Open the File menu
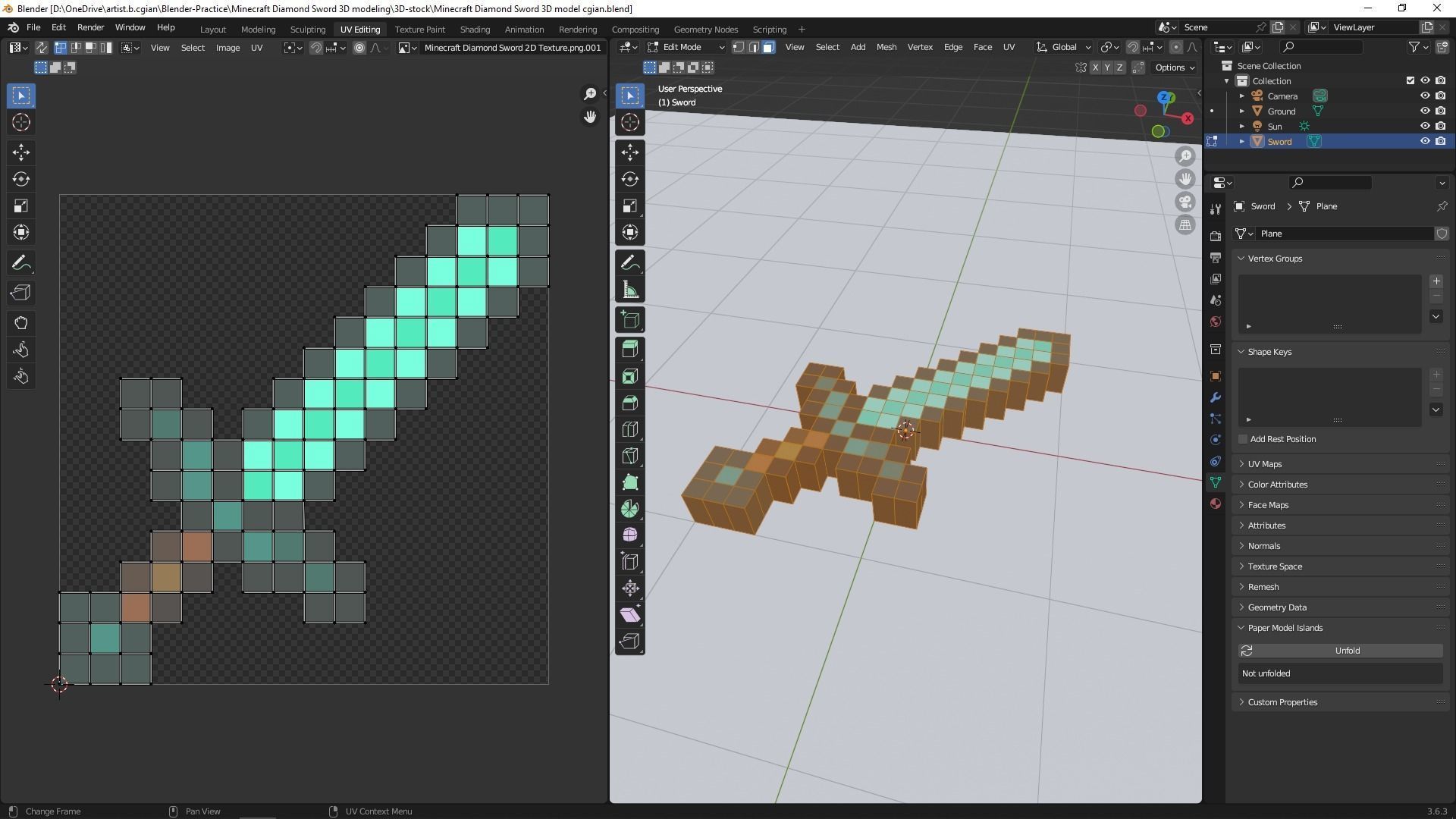 (x=33, y=27)
